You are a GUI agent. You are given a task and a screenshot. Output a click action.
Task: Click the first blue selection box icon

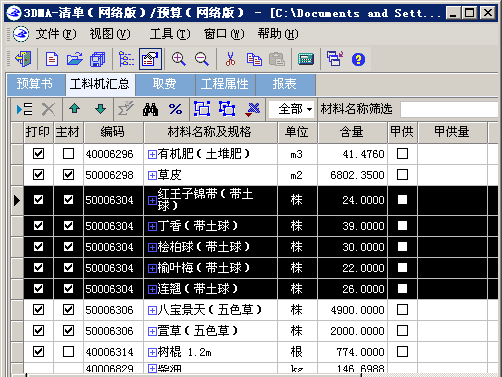coord(202,109)
